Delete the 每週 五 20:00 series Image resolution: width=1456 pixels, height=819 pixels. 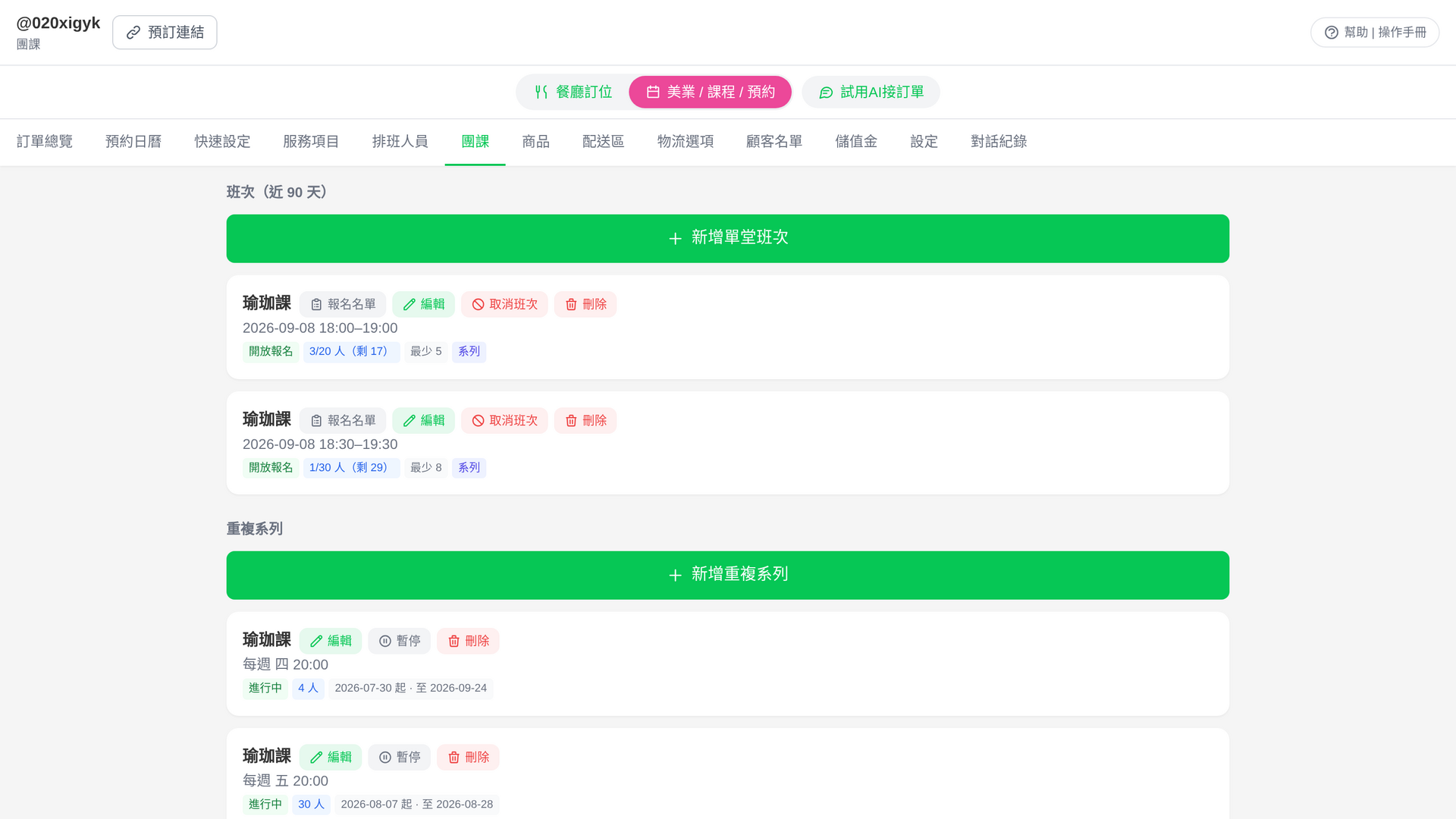[x=468, y=757]
